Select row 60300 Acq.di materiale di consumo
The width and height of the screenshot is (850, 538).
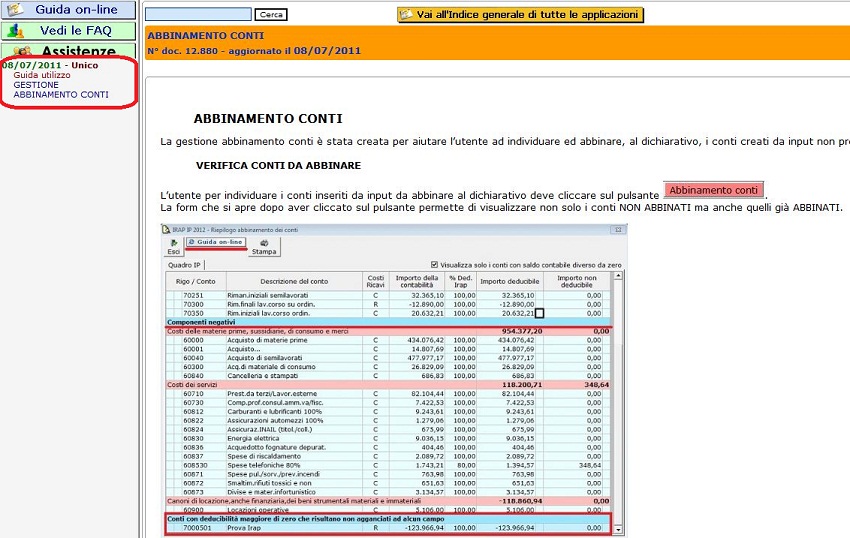(x=388, y=367)
